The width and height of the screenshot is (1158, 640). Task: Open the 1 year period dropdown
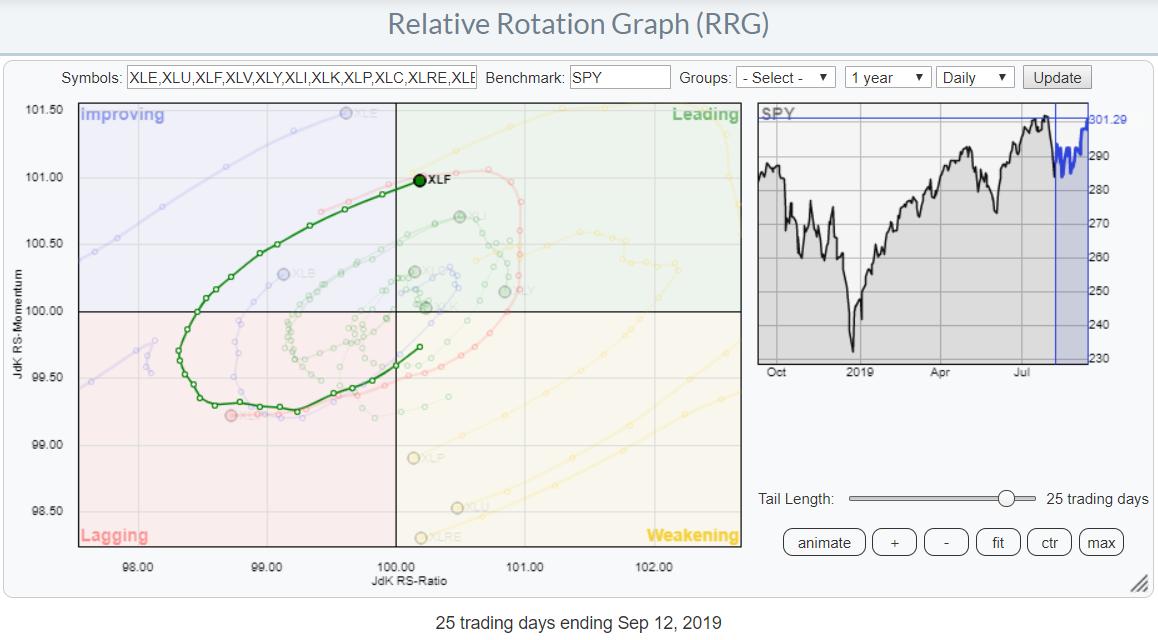[887, 78]
